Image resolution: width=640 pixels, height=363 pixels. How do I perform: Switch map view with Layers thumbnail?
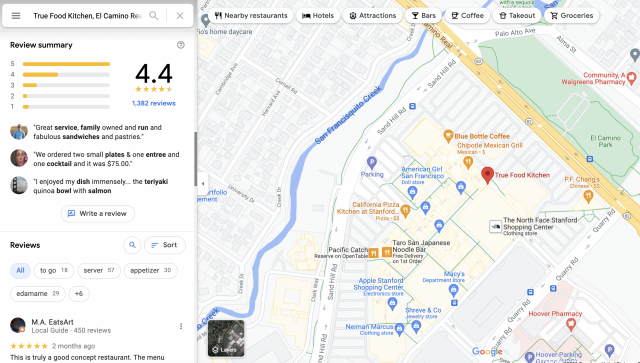click(226, 339)
